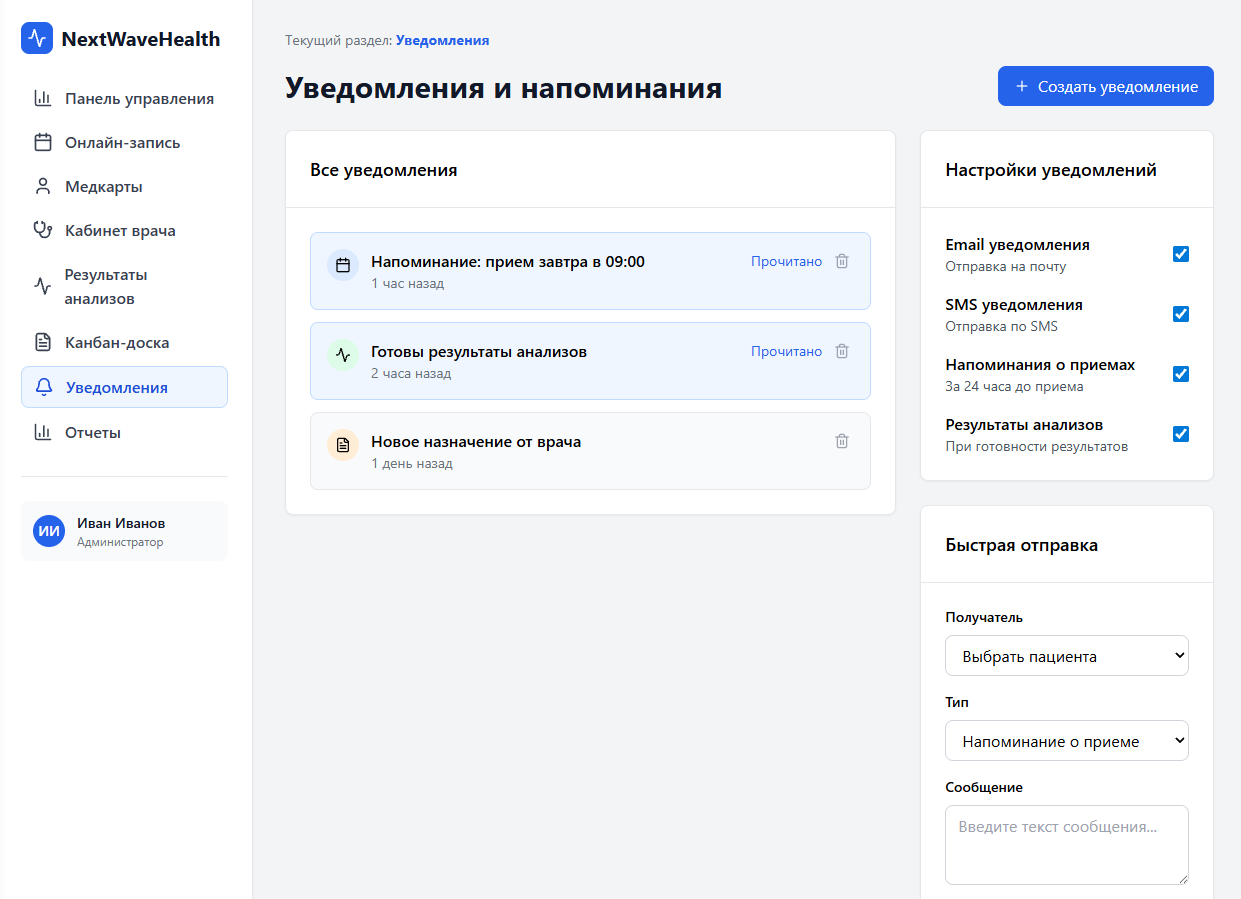Mark analysis results notification as Прочитано

[x=786, y=351]
